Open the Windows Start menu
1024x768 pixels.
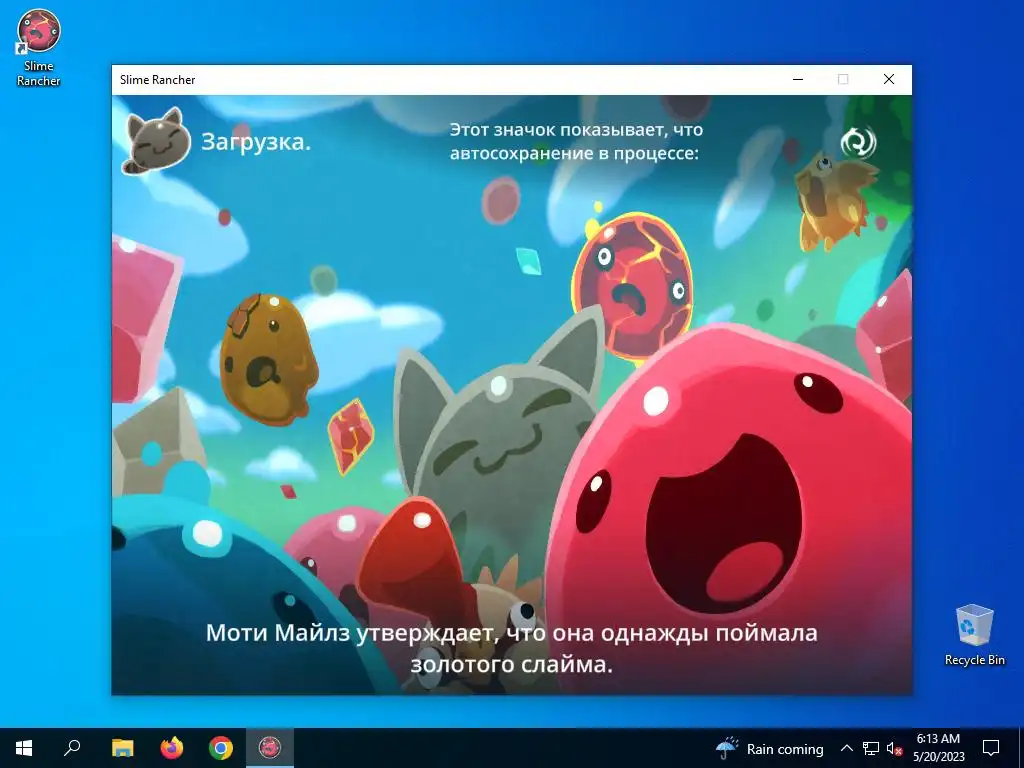[x=24, y=748]
